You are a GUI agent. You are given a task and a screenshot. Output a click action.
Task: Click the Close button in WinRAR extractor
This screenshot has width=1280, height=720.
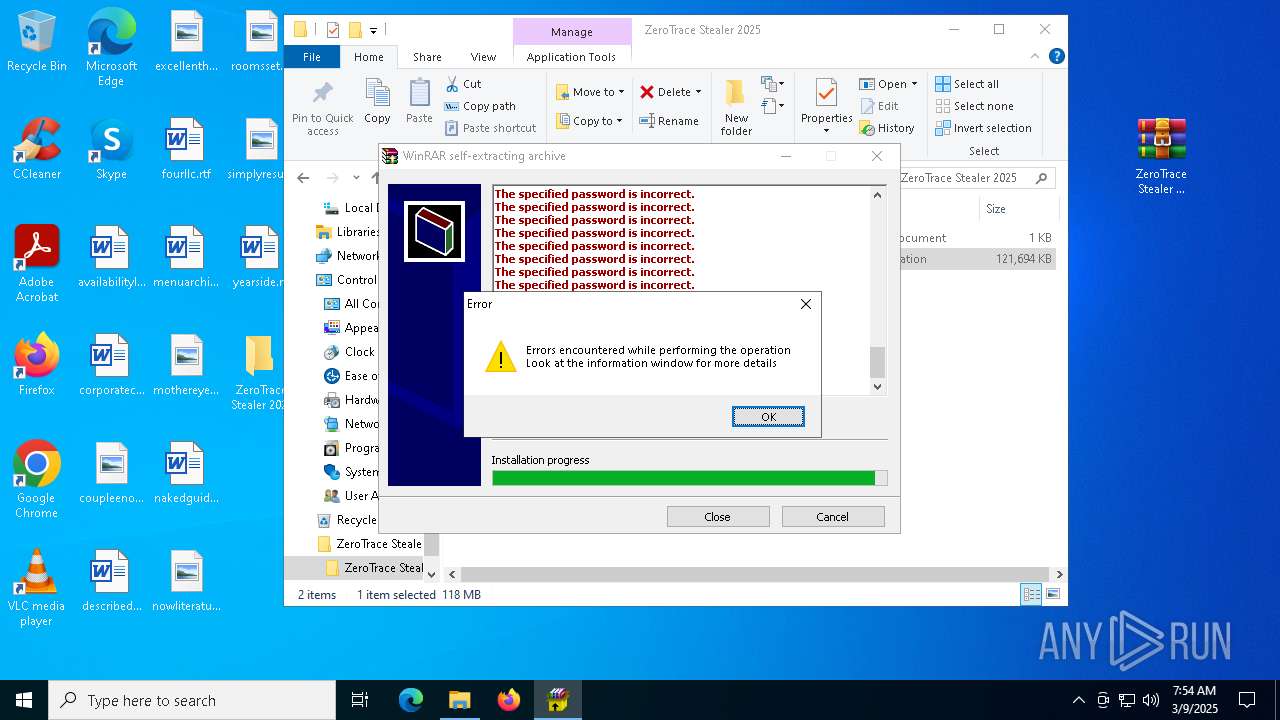tap(717, 517)
